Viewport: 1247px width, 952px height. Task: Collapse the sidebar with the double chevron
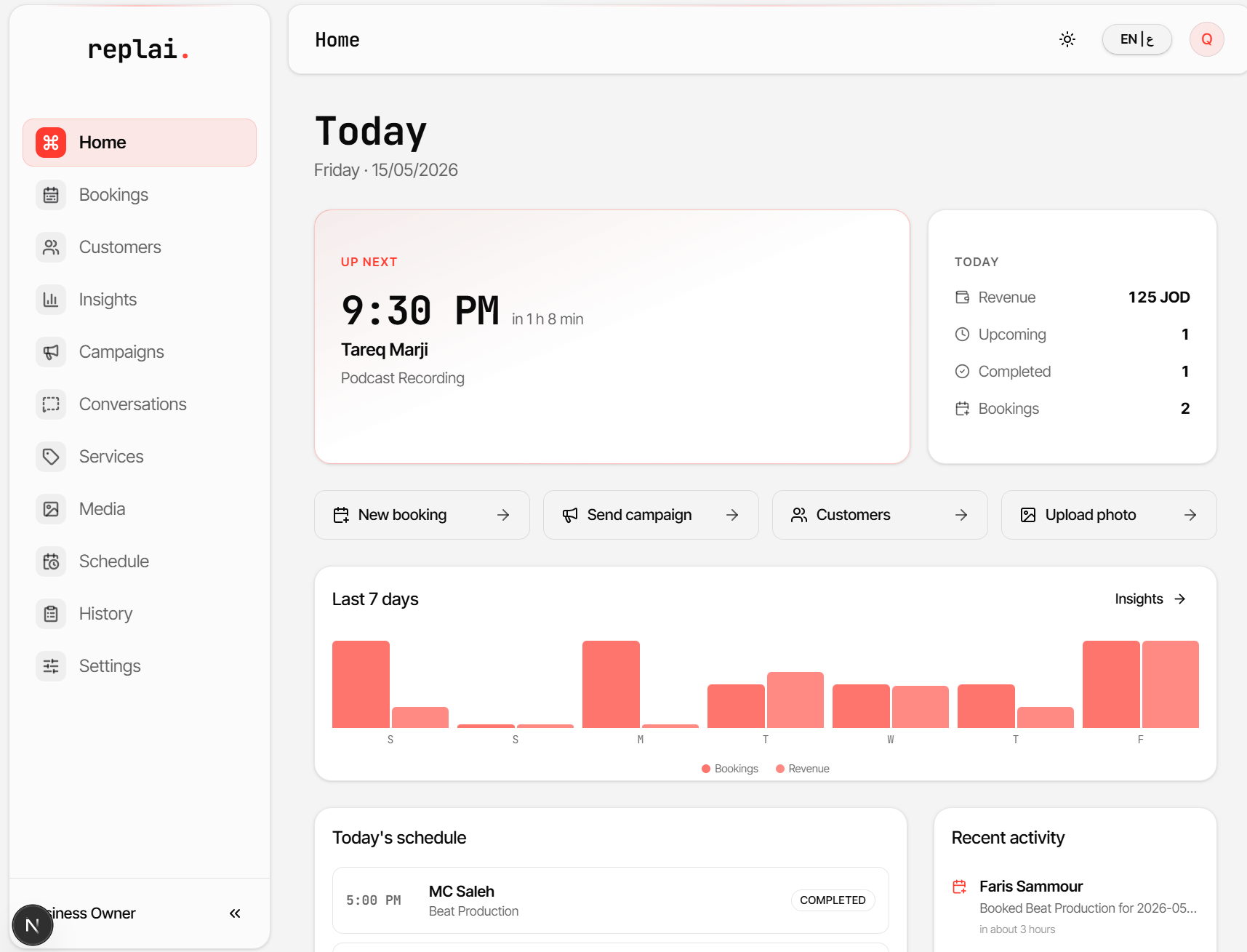[x=235, y=913]
